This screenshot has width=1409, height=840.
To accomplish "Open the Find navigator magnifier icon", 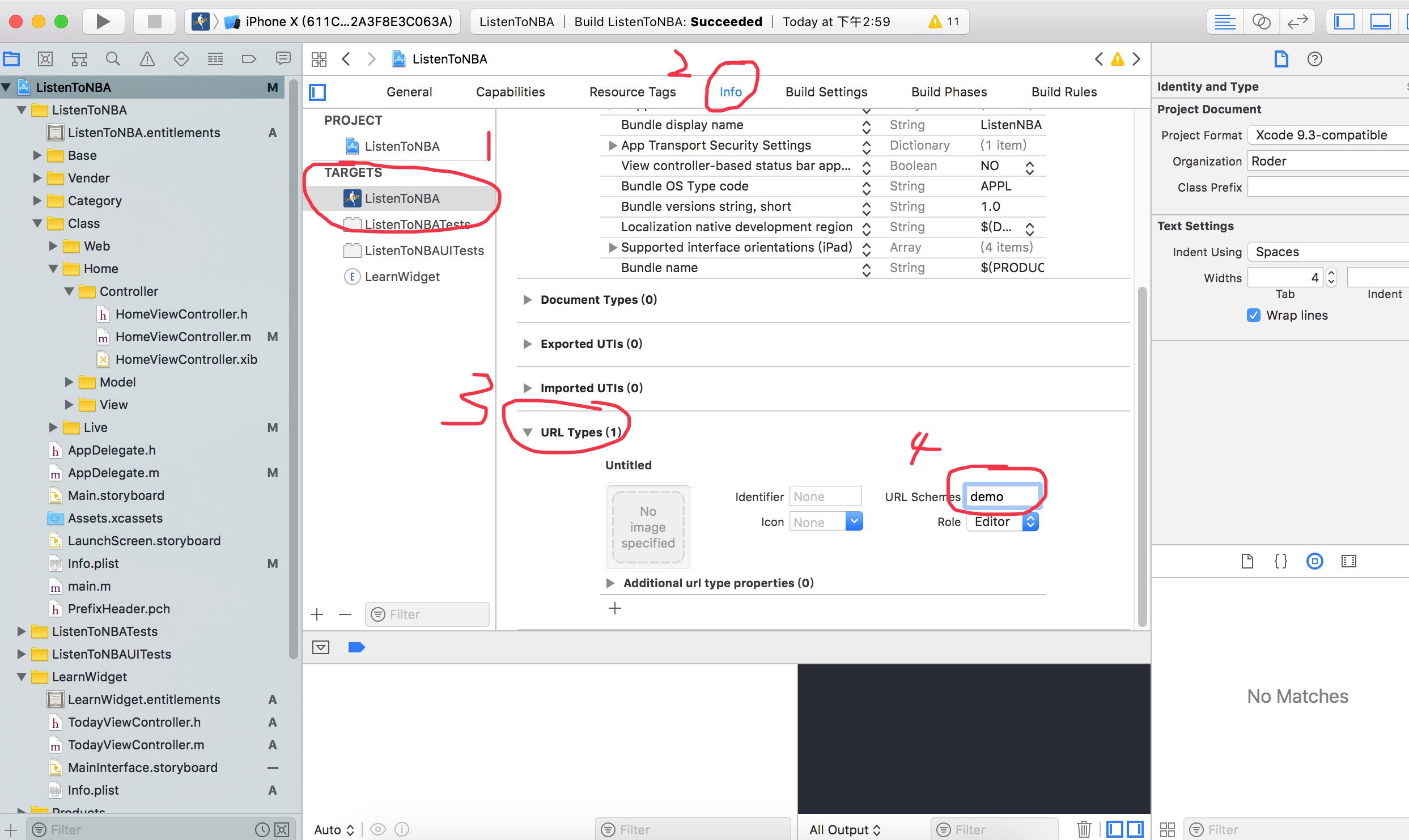I will [113, 59].
